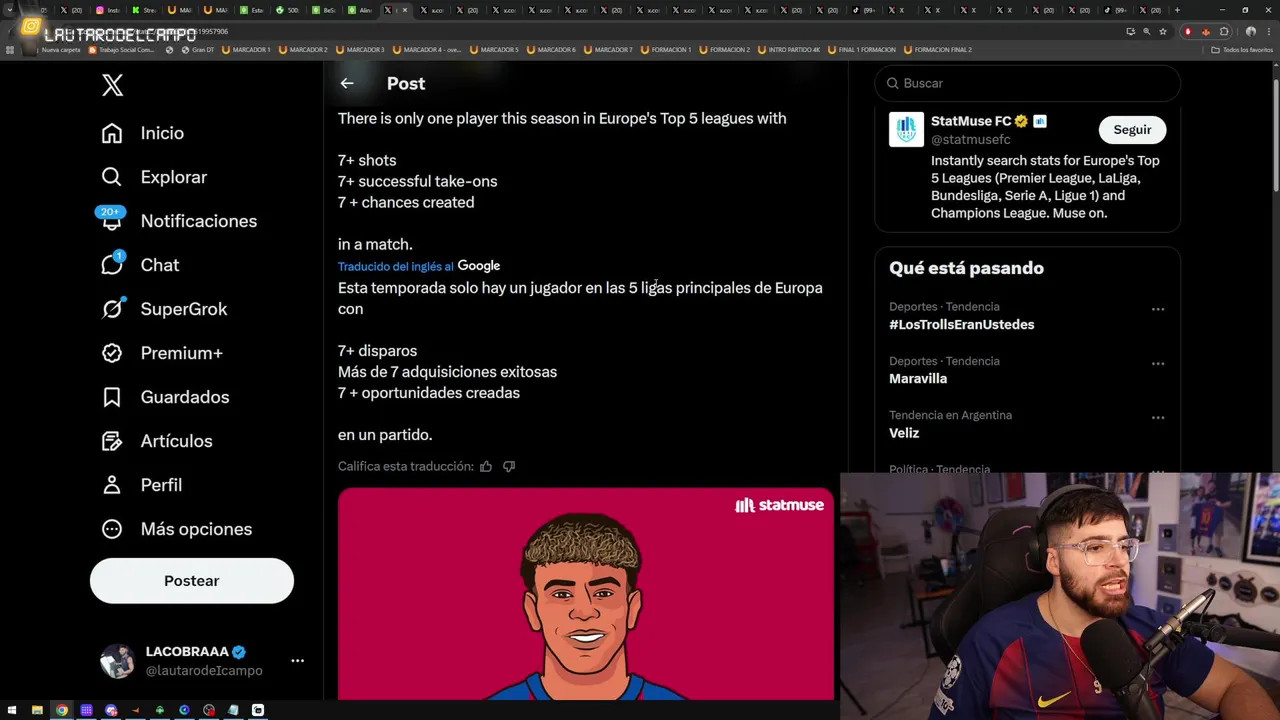Open the Explorar search page
Screen dimensions: 1280x720
pyautogui.click(x=154, y=177)
